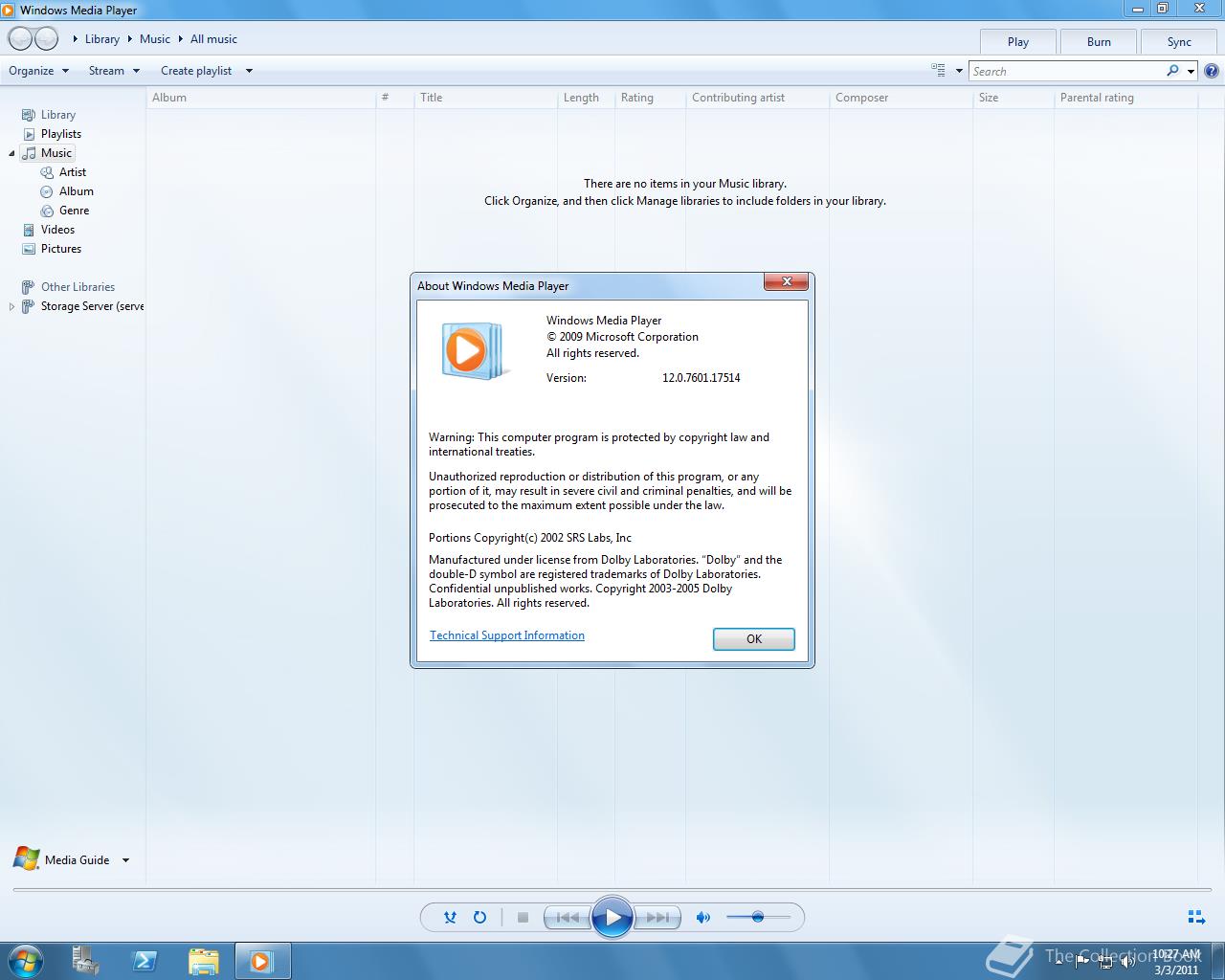Screen dimensions: 1225x980
Task: Click the All music breadcrumb
Action: click(x=213, y=39)
